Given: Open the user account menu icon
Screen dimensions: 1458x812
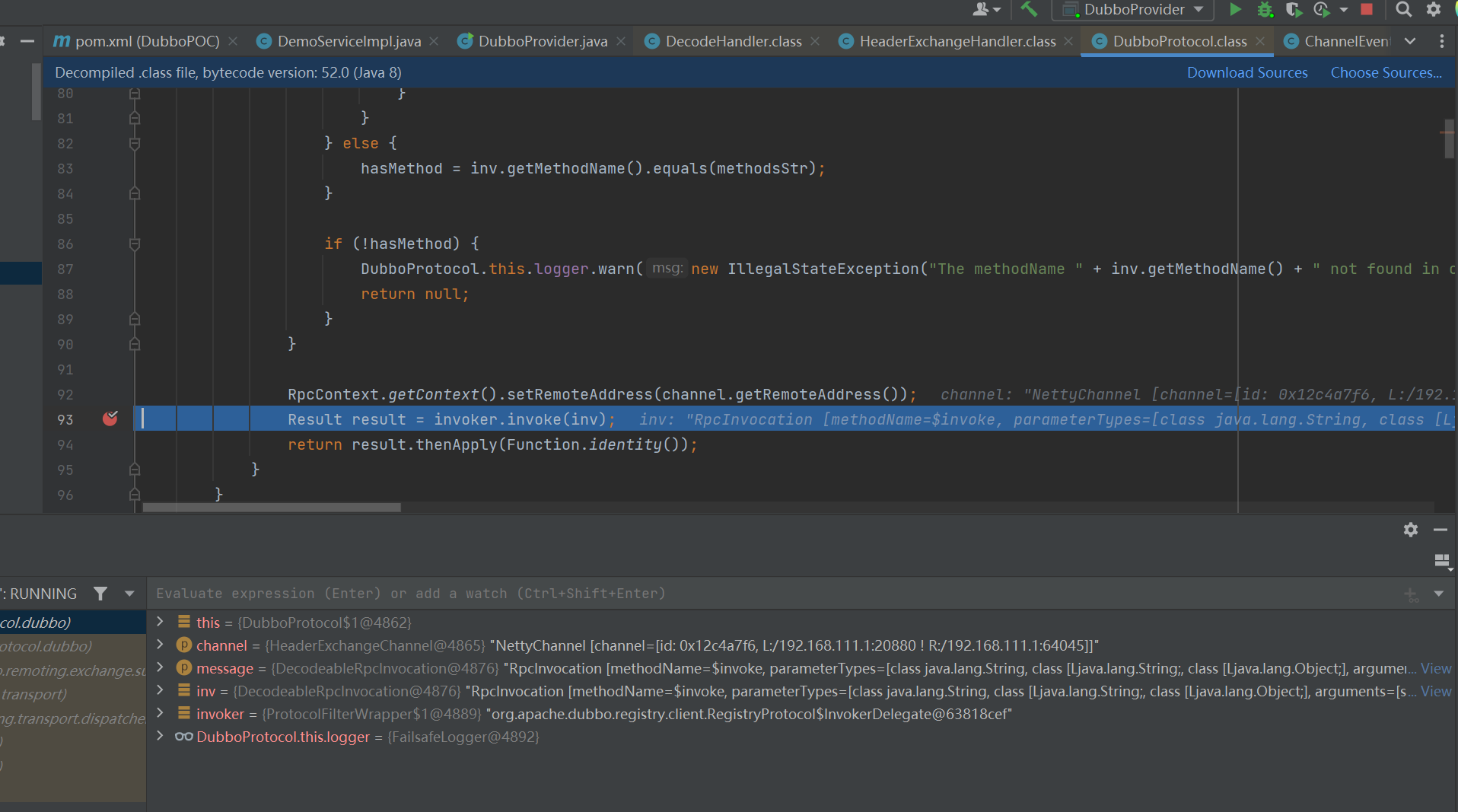Looking at the screenshot, I should tap(985, 9).
